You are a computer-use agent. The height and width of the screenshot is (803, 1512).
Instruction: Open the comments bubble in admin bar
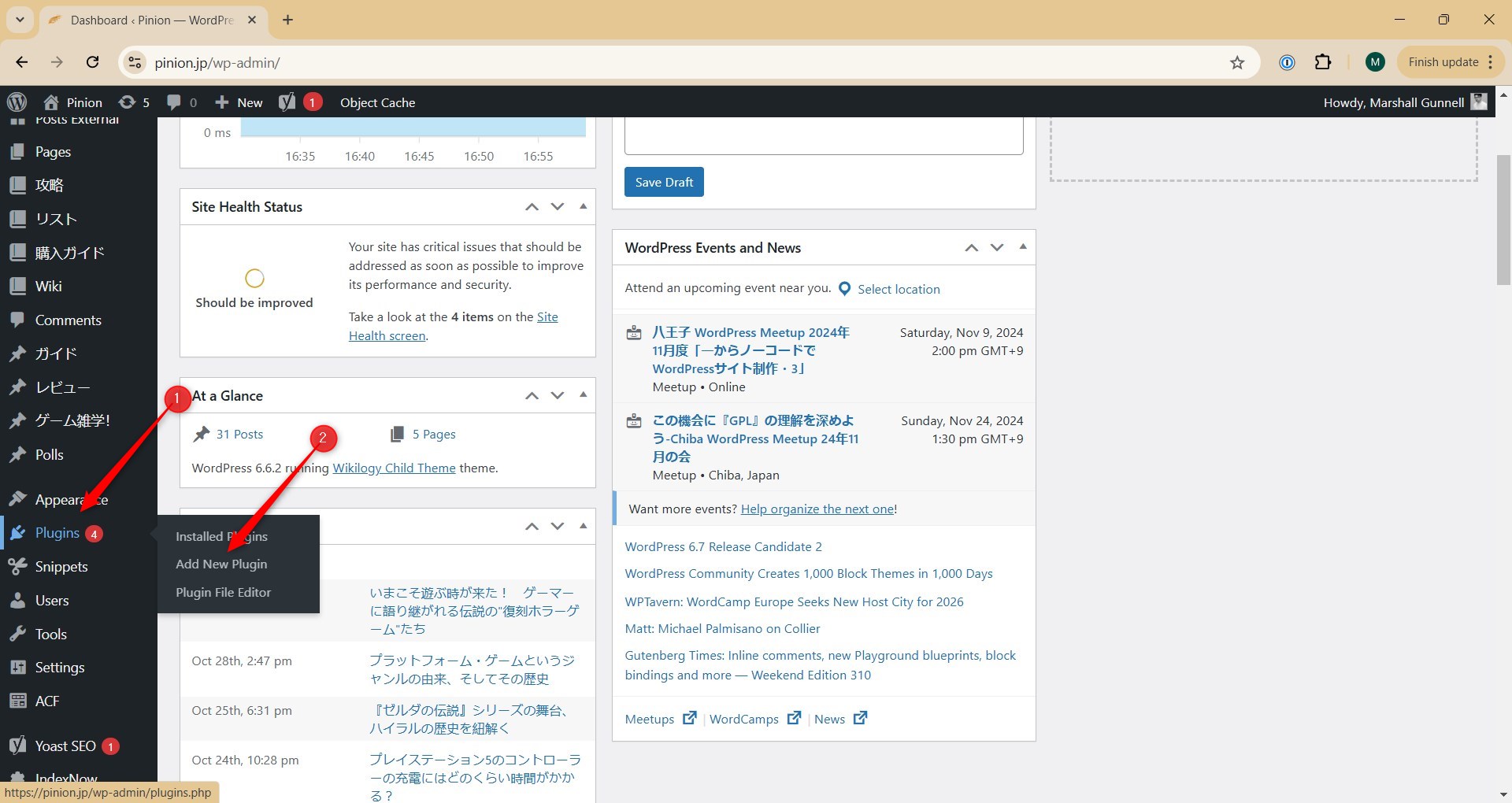[182, 102]
